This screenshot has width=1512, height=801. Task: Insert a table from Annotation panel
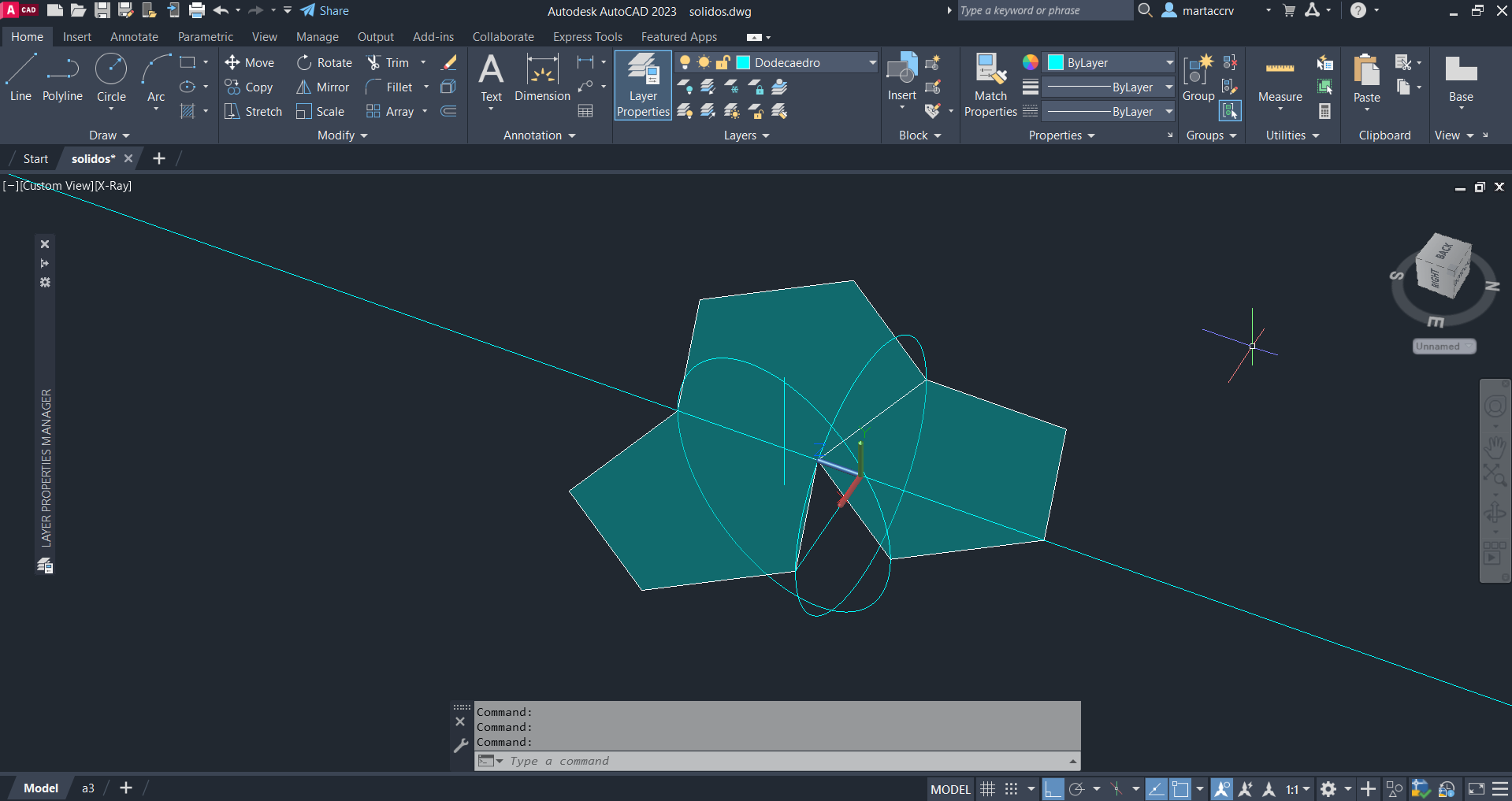(x=585, y=111)
